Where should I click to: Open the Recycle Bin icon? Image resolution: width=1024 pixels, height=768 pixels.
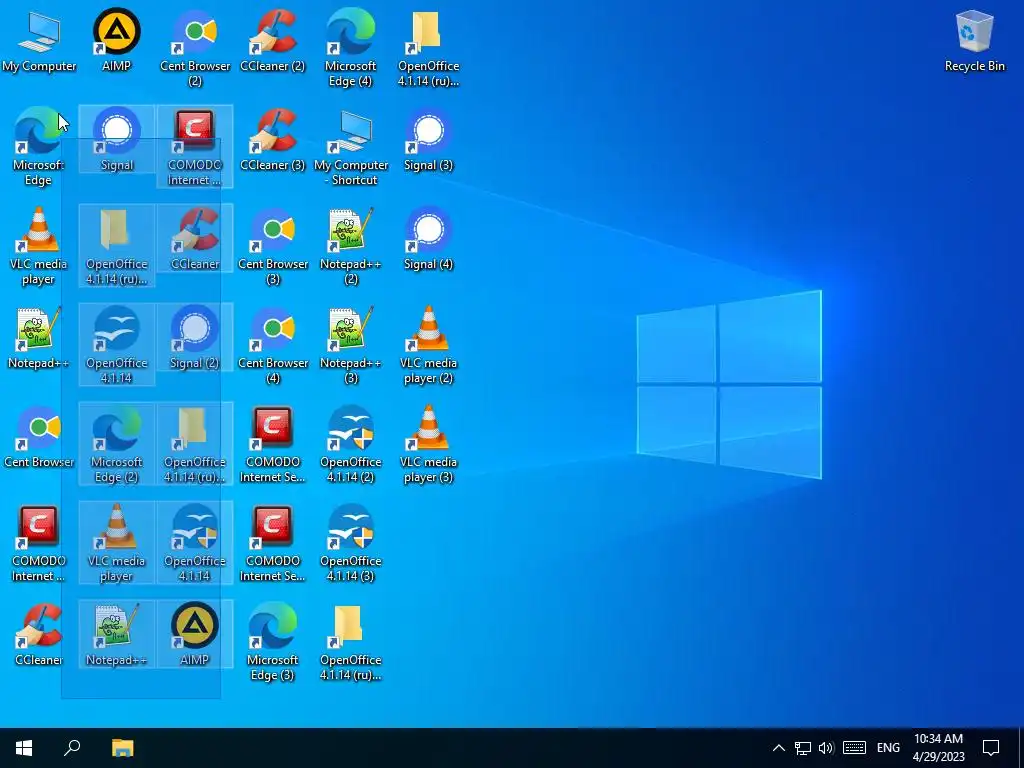(x=974, y=40)
